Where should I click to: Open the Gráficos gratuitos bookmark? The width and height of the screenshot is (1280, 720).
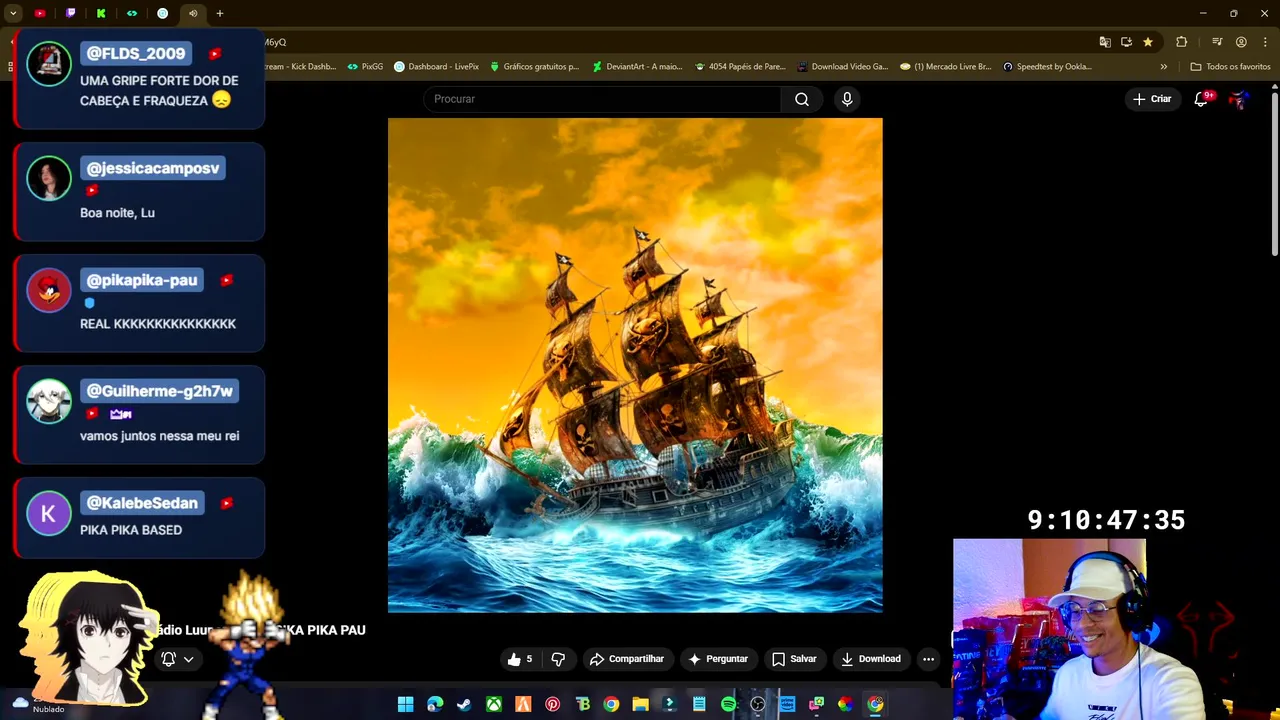pyautogui.click(x=534, y=67)
